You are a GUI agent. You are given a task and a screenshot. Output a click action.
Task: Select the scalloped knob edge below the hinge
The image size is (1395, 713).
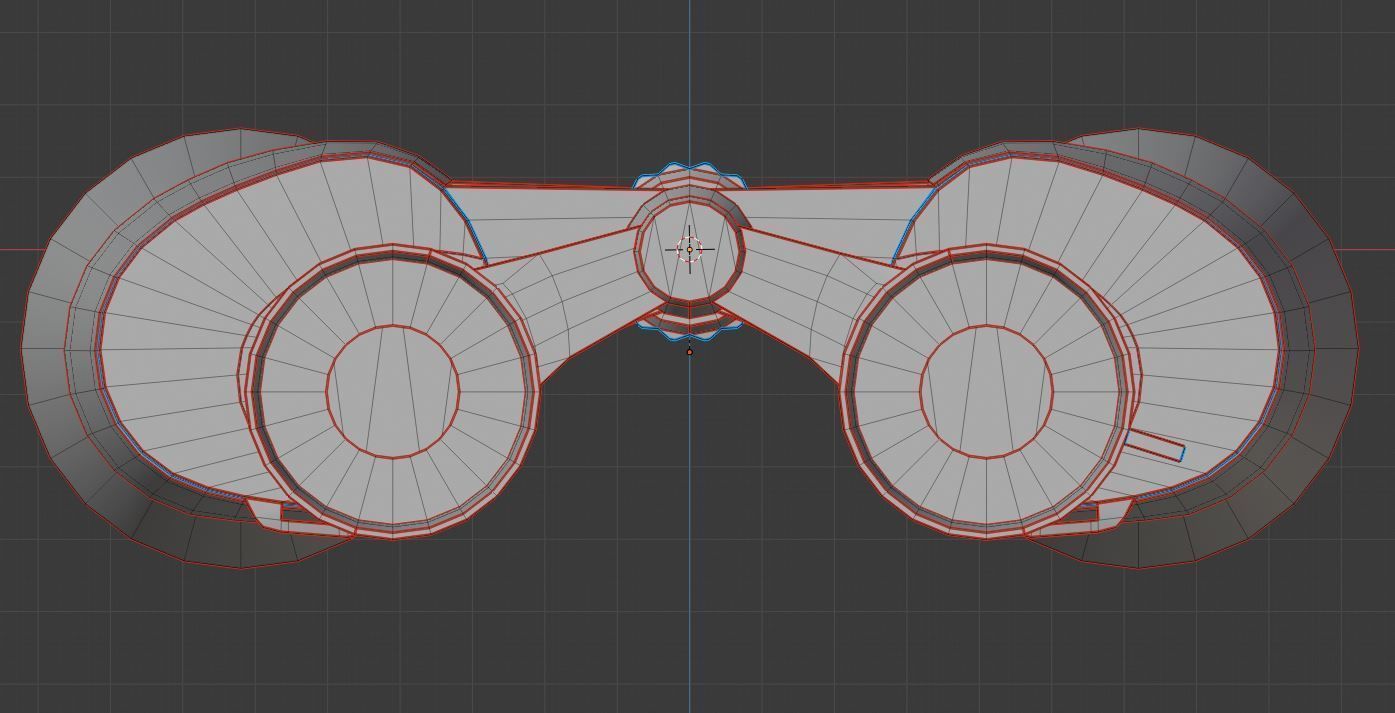click(x=689, y=327)
